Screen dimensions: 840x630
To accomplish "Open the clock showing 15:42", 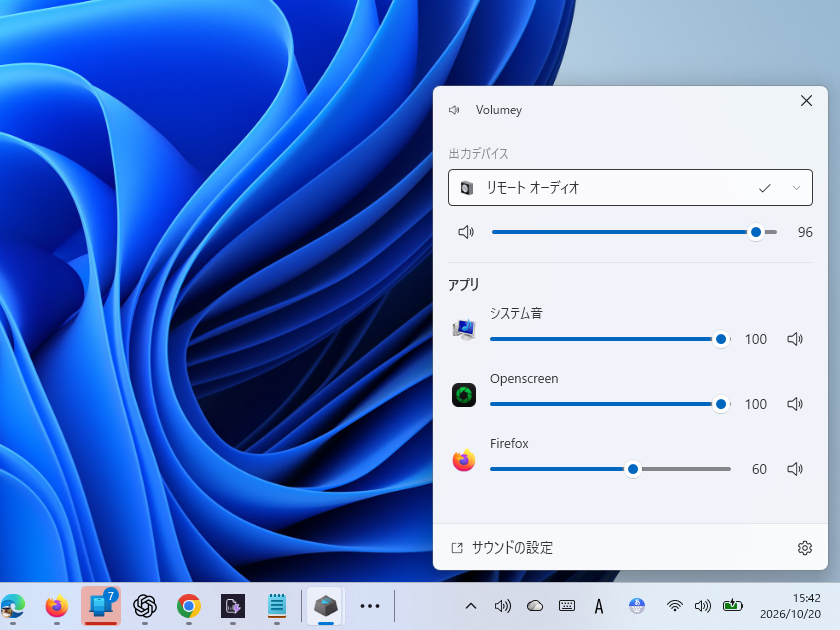I will (790, 606).
